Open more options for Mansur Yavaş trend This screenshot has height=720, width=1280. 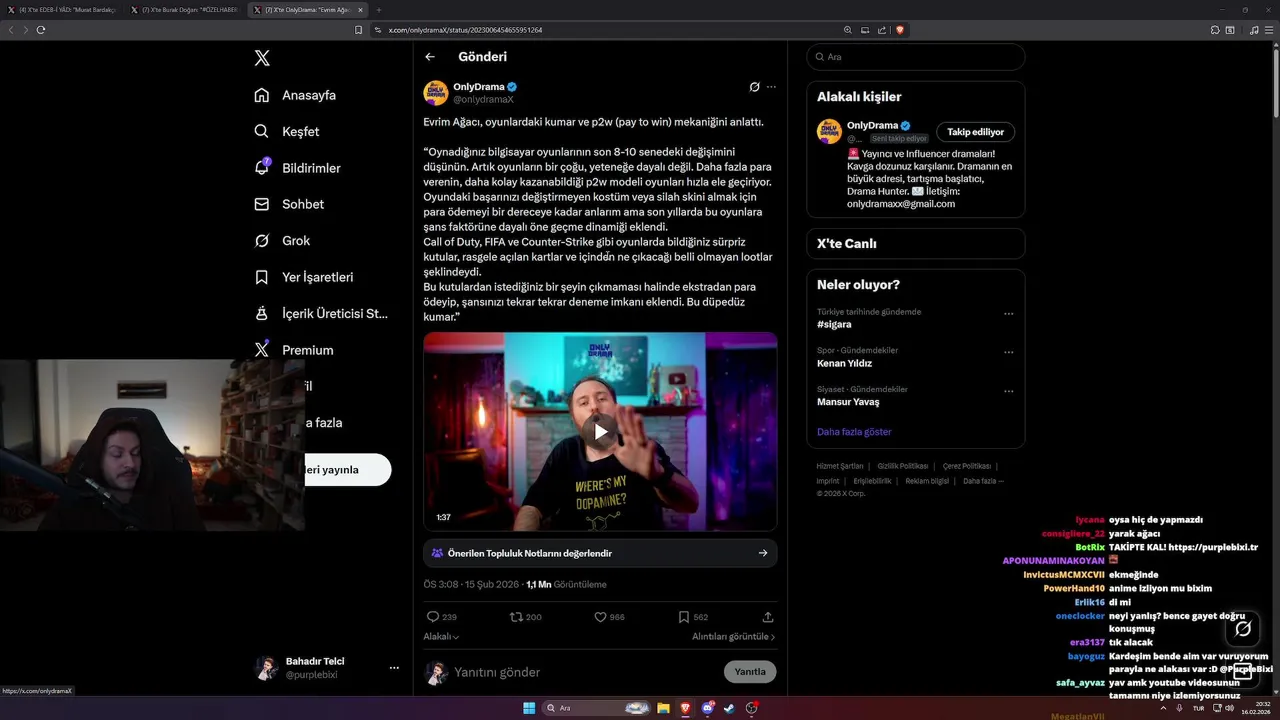pos(1009,392)
